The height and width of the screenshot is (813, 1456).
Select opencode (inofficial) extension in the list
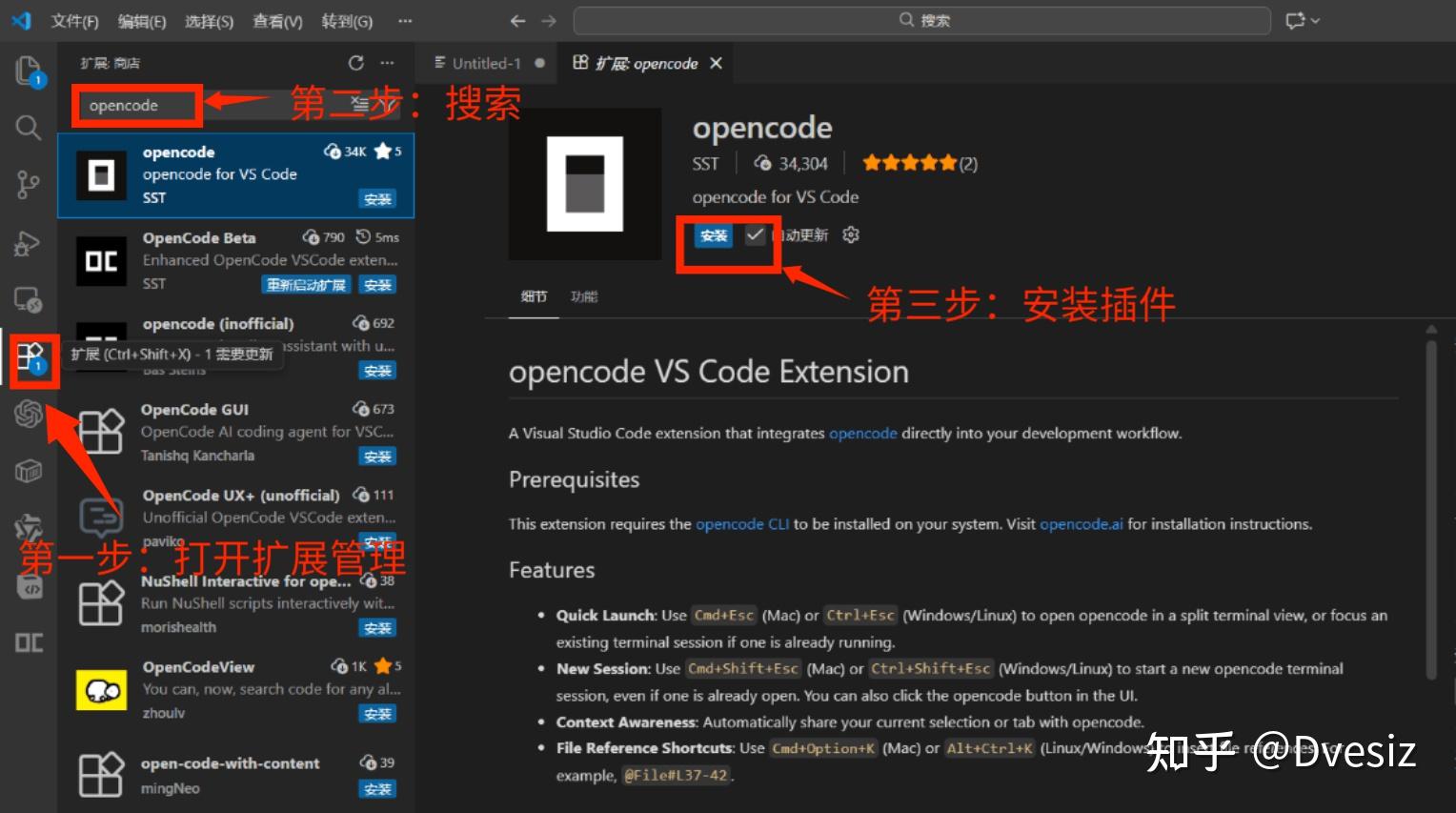point(236,347)
